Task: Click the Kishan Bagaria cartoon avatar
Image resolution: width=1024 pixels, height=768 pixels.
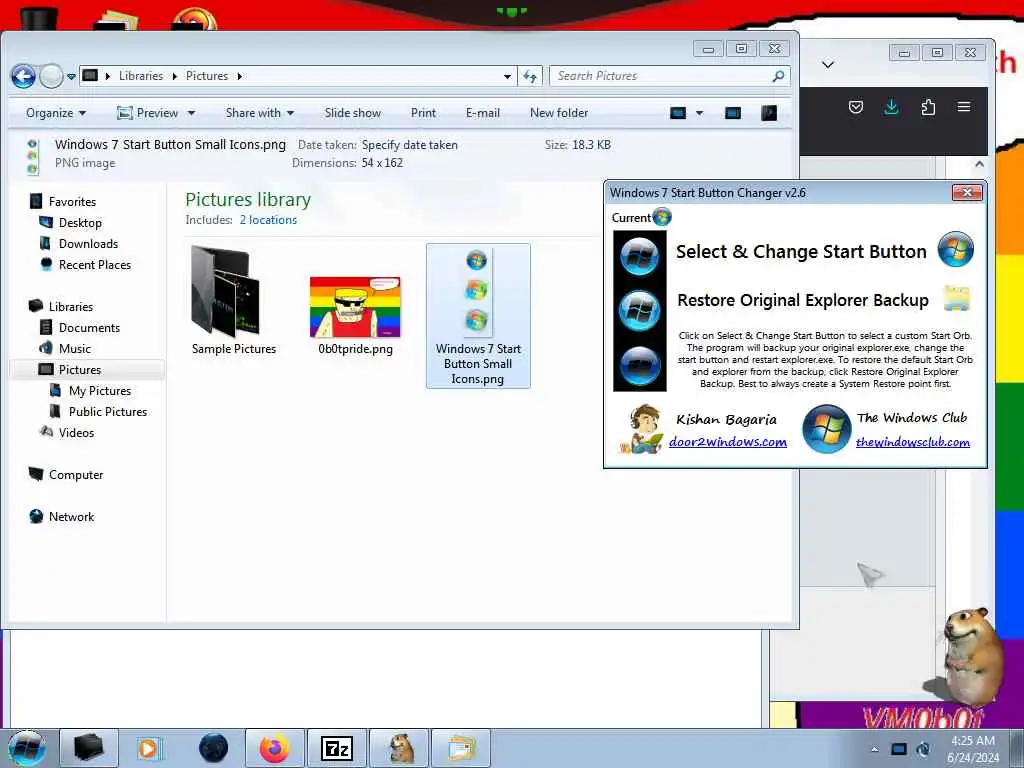Action: (x=642, y=429)
